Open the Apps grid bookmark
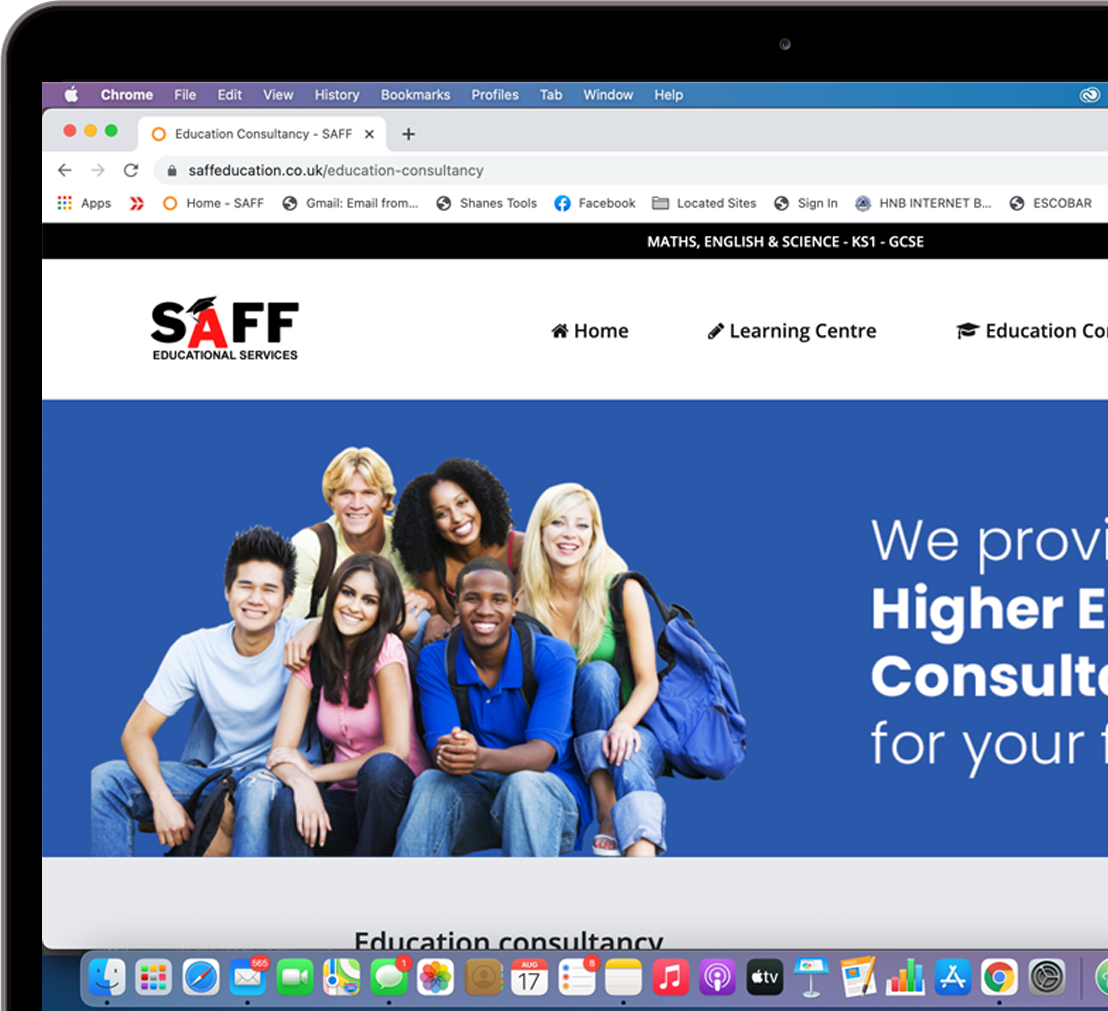Viewport: 1108px width, 1011px height. pyautogui.click(x=84, y=203)
